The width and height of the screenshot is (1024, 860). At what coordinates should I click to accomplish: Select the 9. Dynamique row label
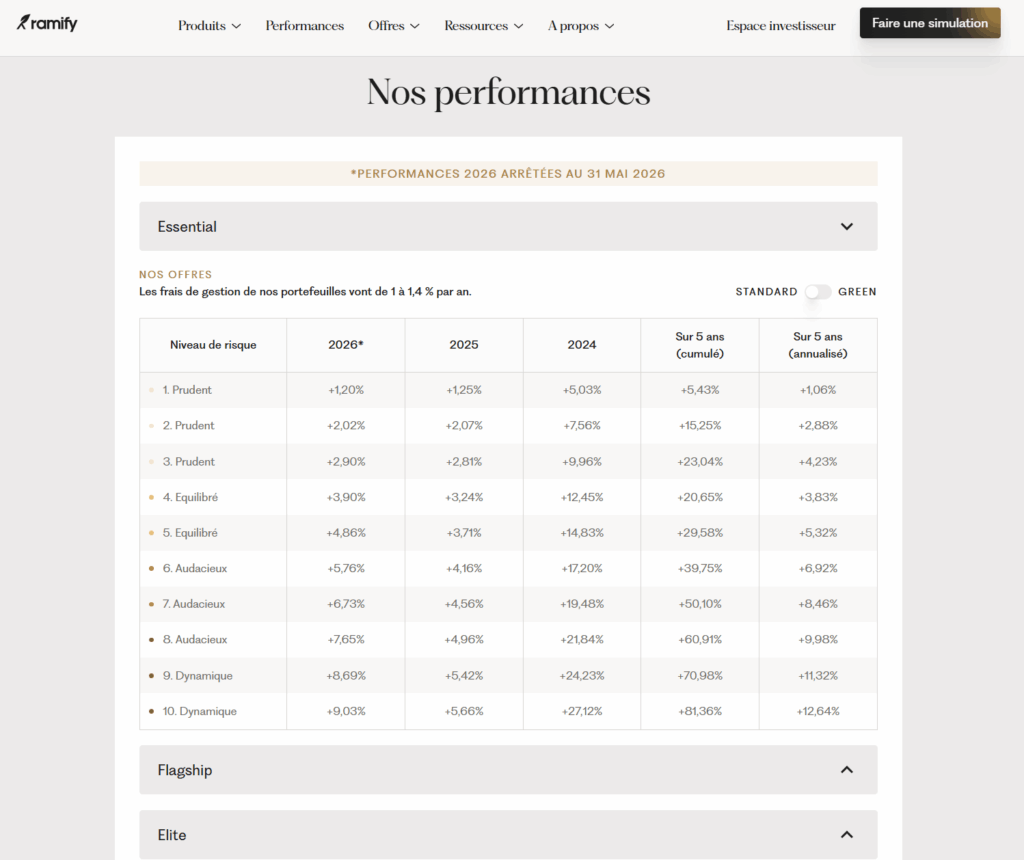pyautogui.click(x=197, y=675)
